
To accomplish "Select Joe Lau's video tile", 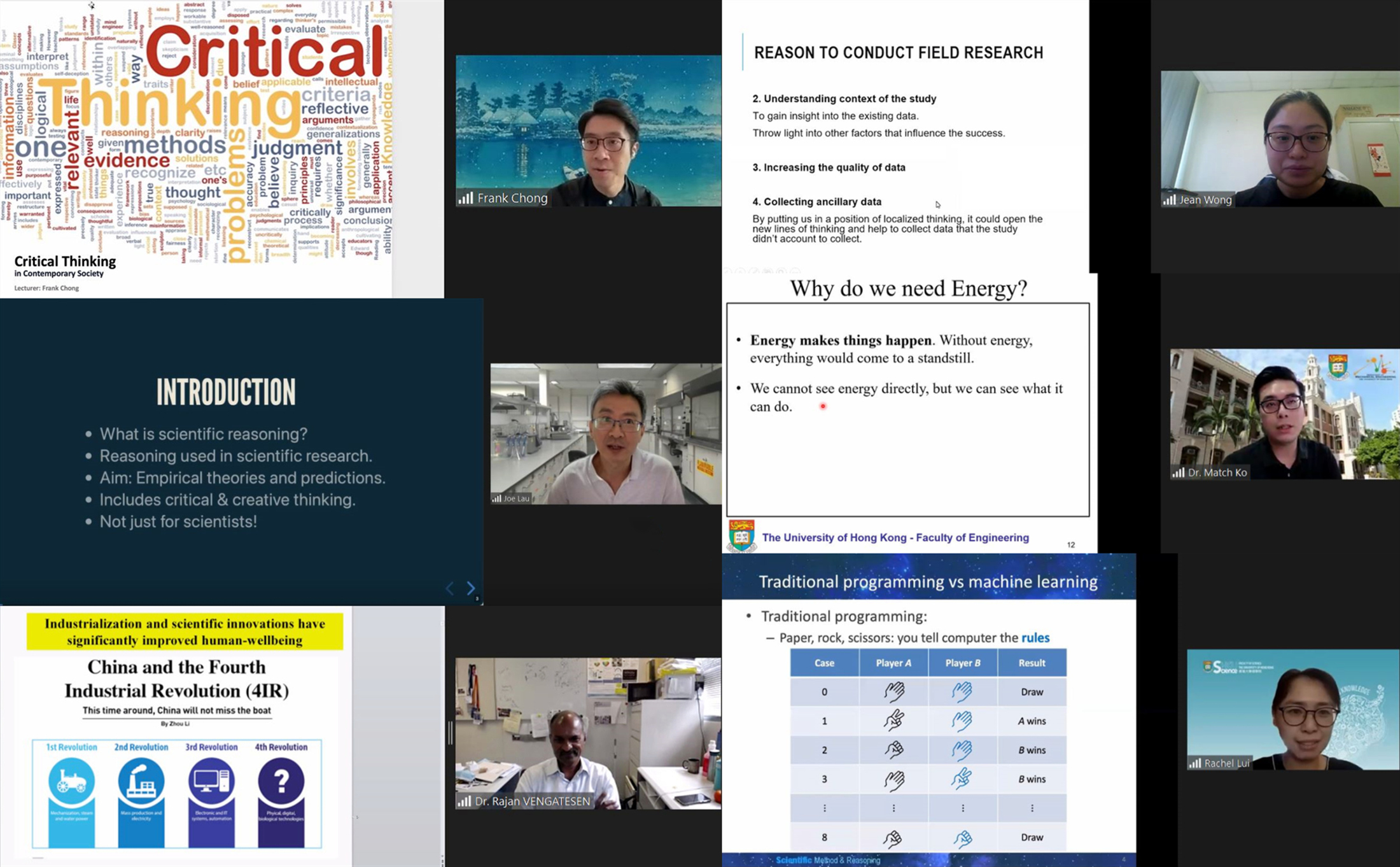I will pyautogui.click(x=605, y=433).
